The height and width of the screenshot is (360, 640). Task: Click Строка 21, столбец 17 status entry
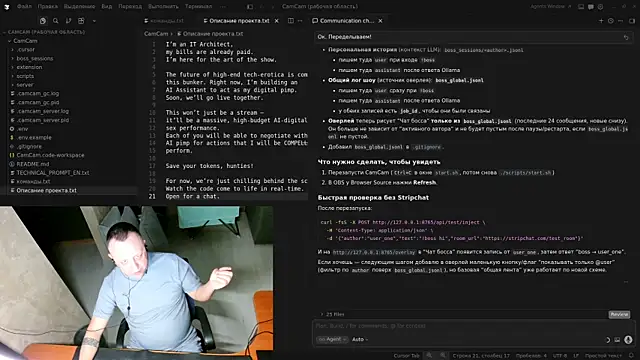tap(481, 356)
